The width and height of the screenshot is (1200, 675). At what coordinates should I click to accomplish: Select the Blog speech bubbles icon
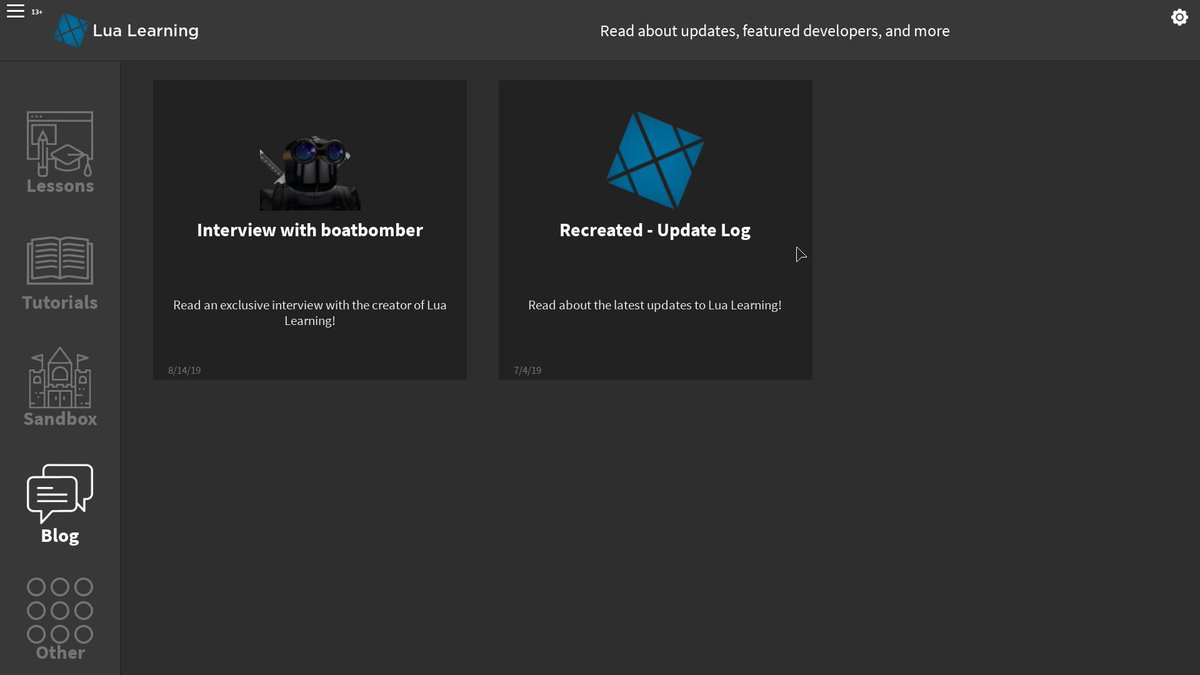click(x=60, y=494)
